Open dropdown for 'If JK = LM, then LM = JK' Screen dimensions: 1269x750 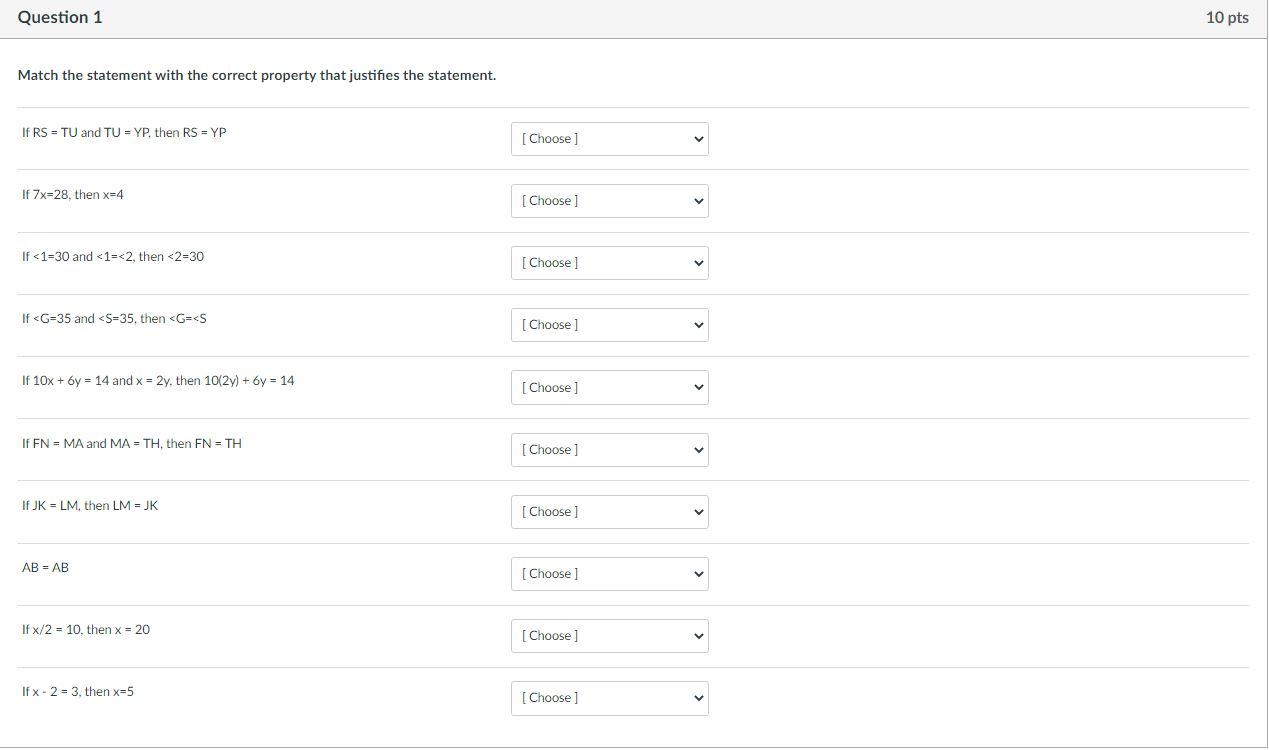click(609, 512)
